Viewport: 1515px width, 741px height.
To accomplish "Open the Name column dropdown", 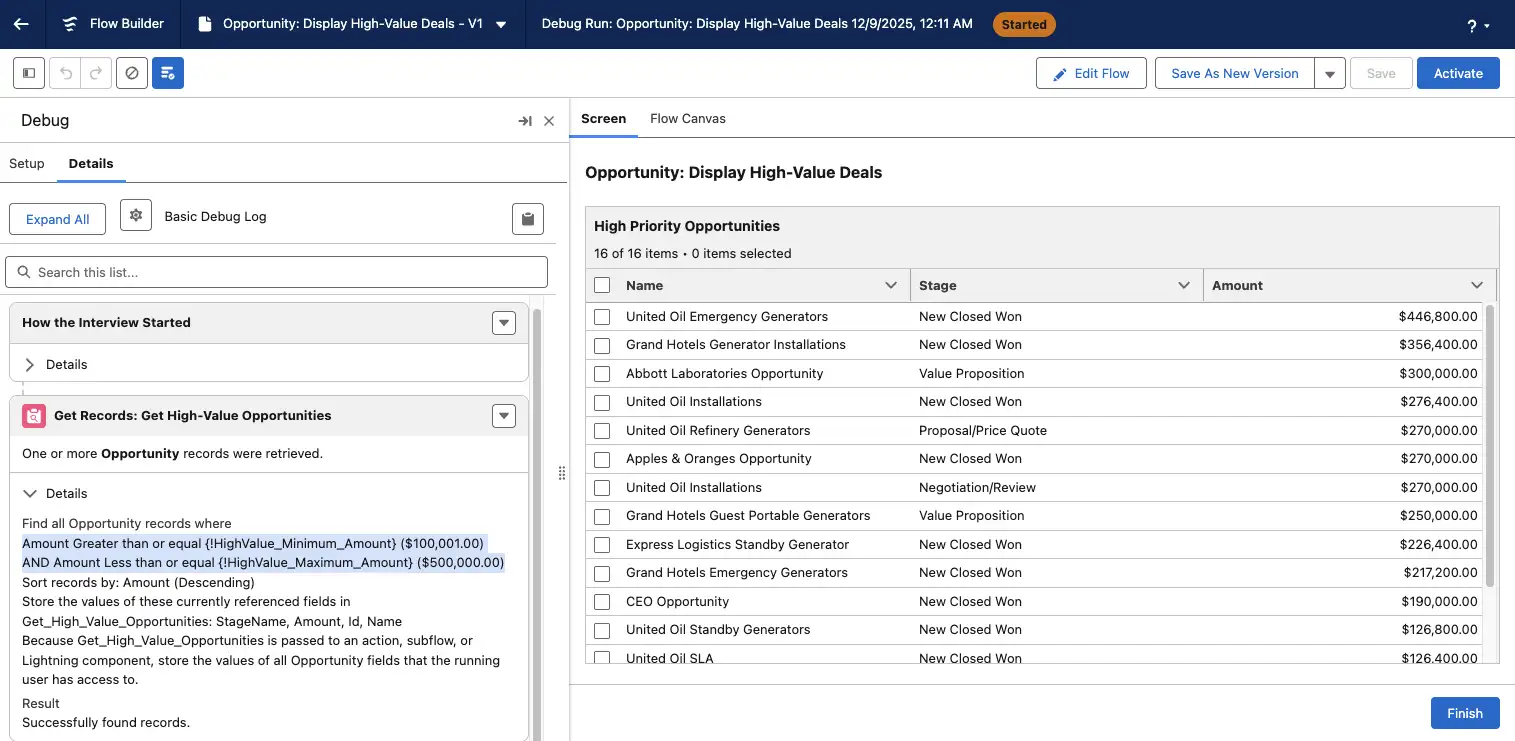I will [x=891, y=285].
